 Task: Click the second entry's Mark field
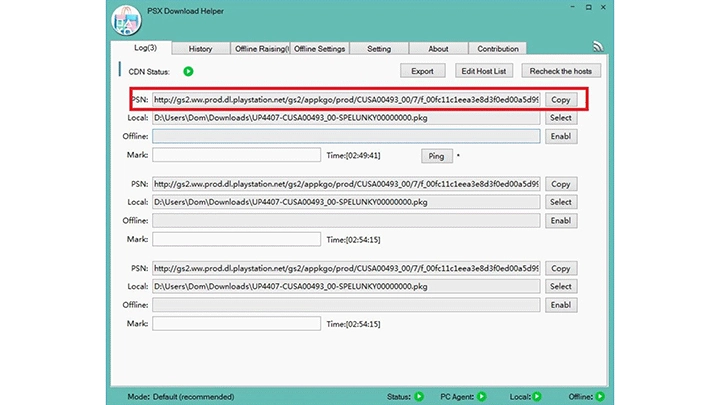tap(236, 239)
